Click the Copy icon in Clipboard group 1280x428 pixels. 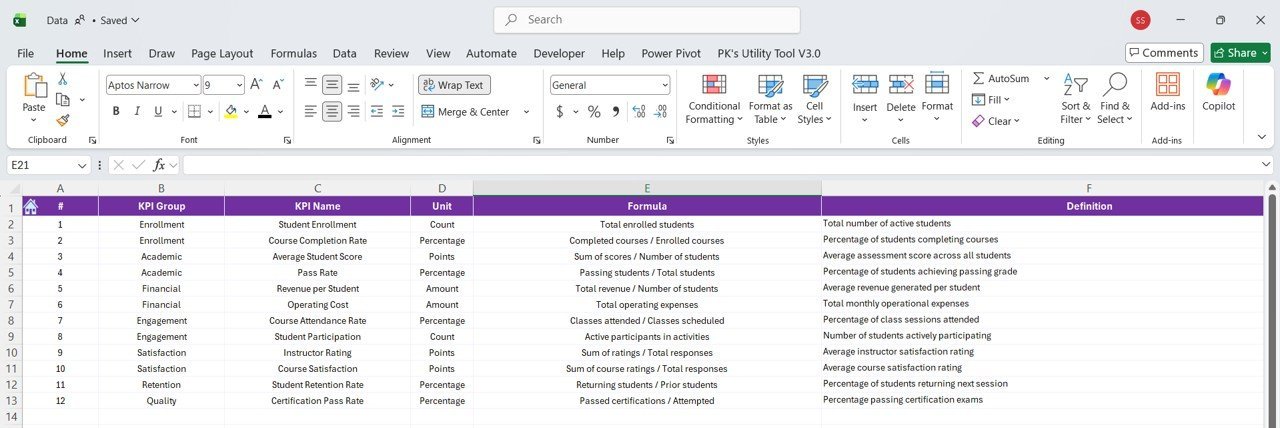point(63,99)
